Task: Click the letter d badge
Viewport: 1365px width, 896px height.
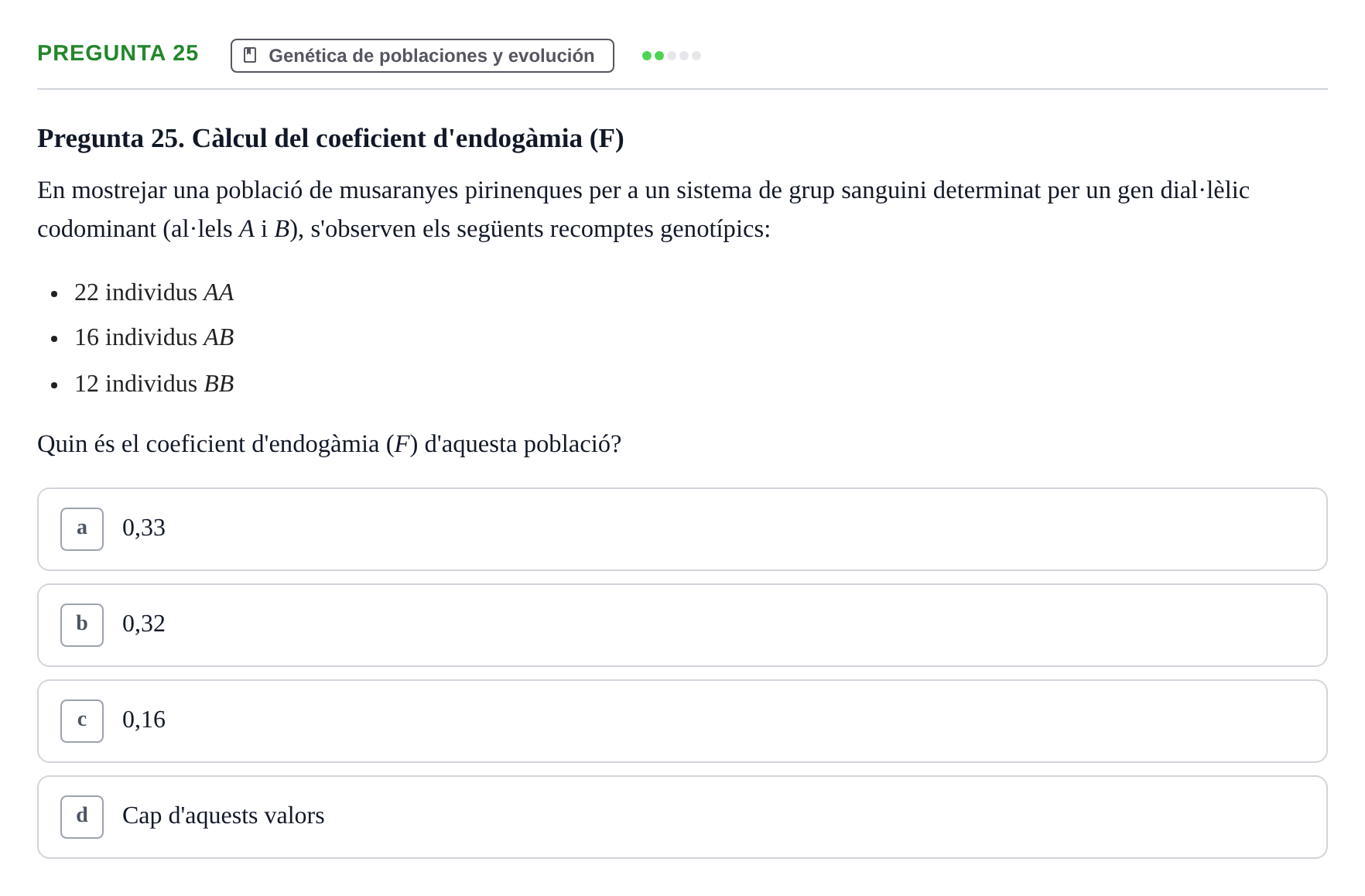Action: click(82, 817)
